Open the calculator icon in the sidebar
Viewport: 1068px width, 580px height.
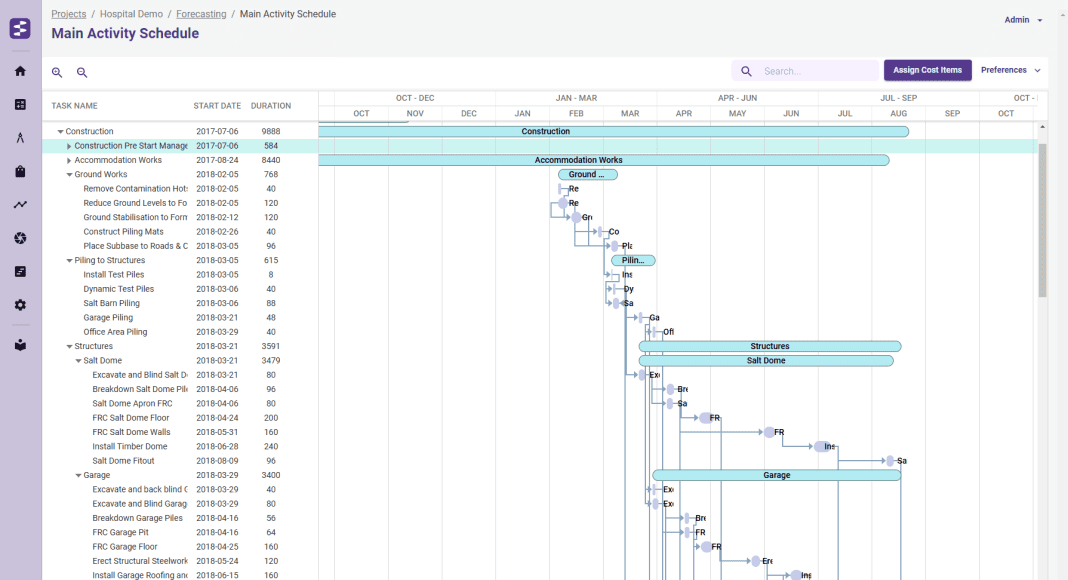tap(20, 104)
